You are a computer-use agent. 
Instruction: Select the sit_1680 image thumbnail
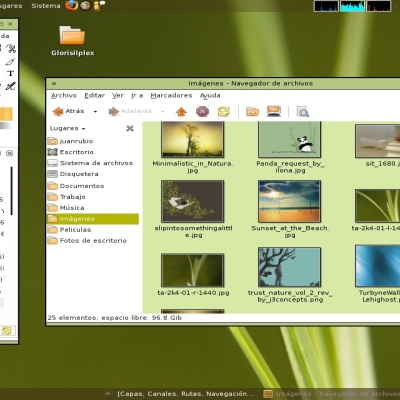click(377, 141)
